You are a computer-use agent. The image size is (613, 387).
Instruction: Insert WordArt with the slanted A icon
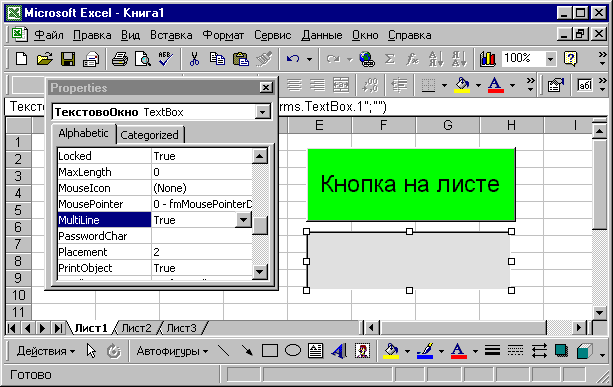339,351
